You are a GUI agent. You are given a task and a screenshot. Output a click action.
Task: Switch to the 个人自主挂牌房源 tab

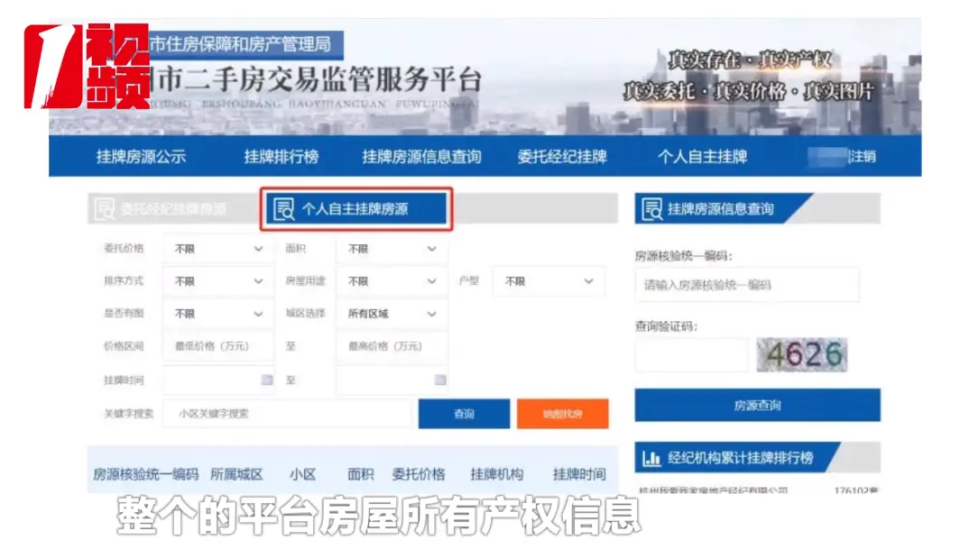click(356, 209)
